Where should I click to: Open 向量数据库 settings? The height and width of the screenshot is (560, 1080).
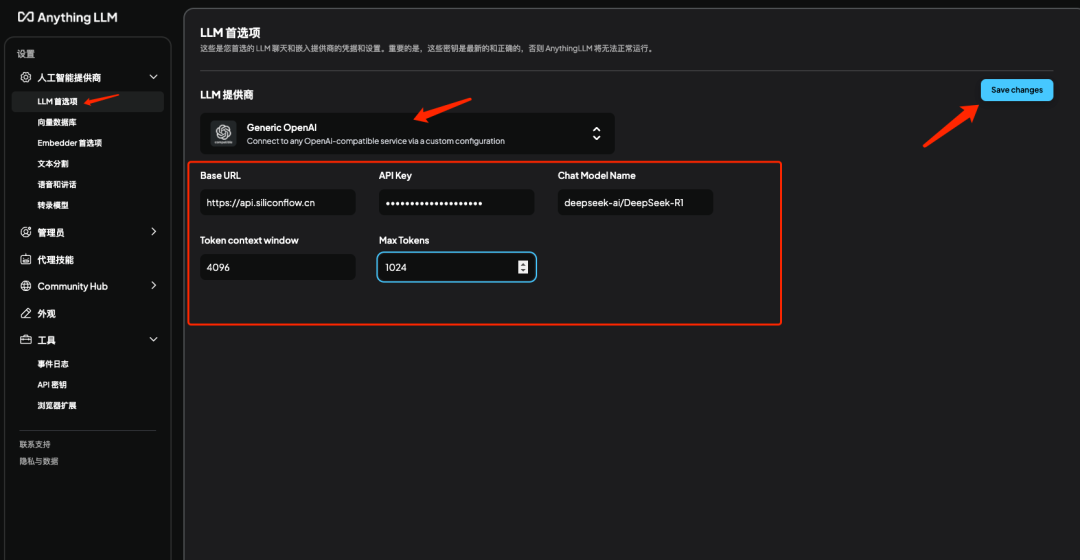[56, 122]
